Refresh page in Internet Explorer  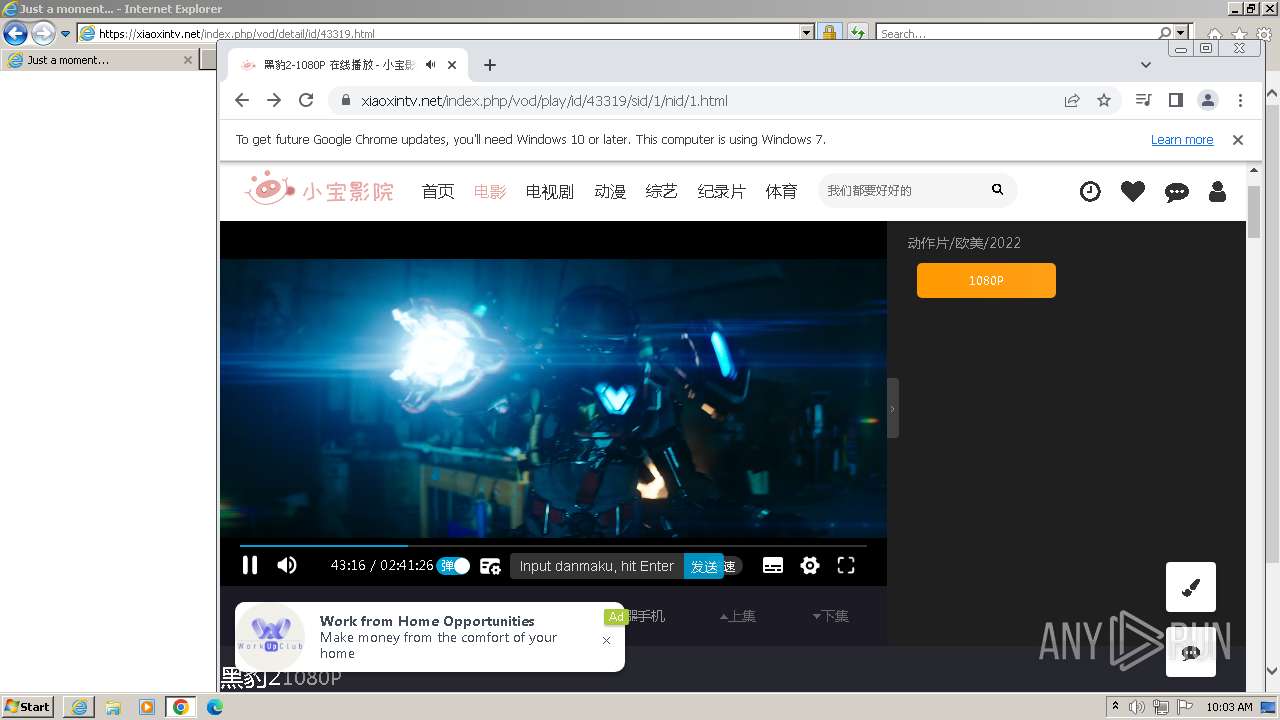click(x=857, y=33)
